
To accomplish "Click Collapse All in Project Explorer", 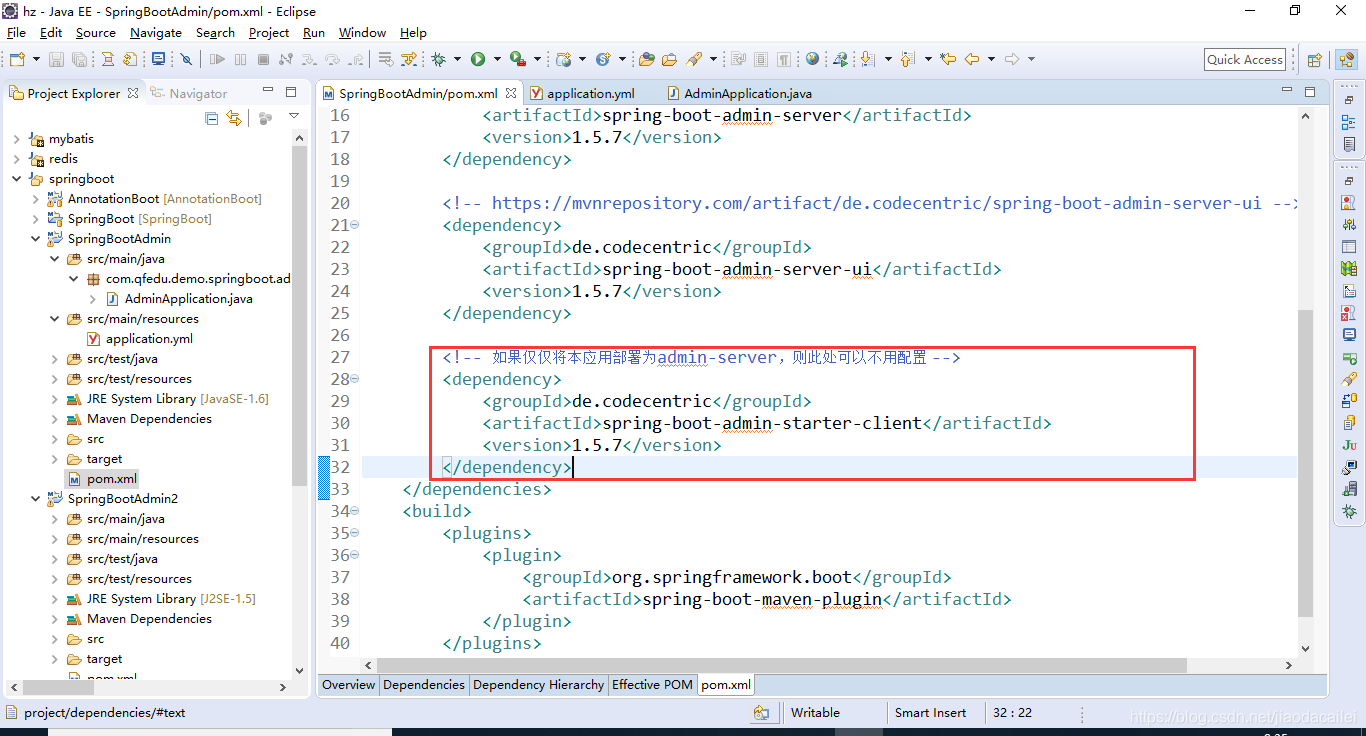I will click(212, 118).
